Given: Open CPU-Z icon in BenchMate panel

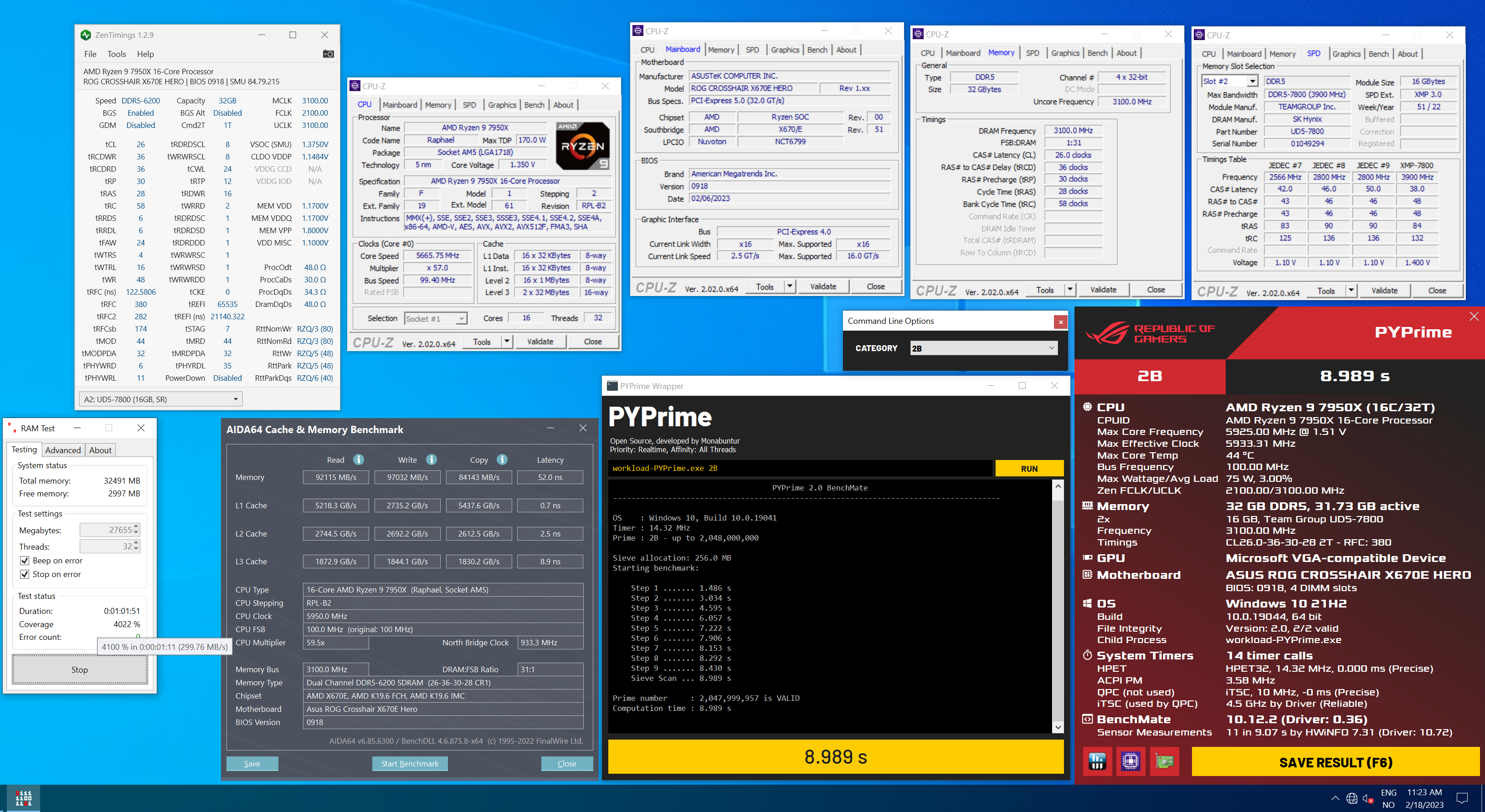Looking at the screenshot, I should click(1130, 762).
